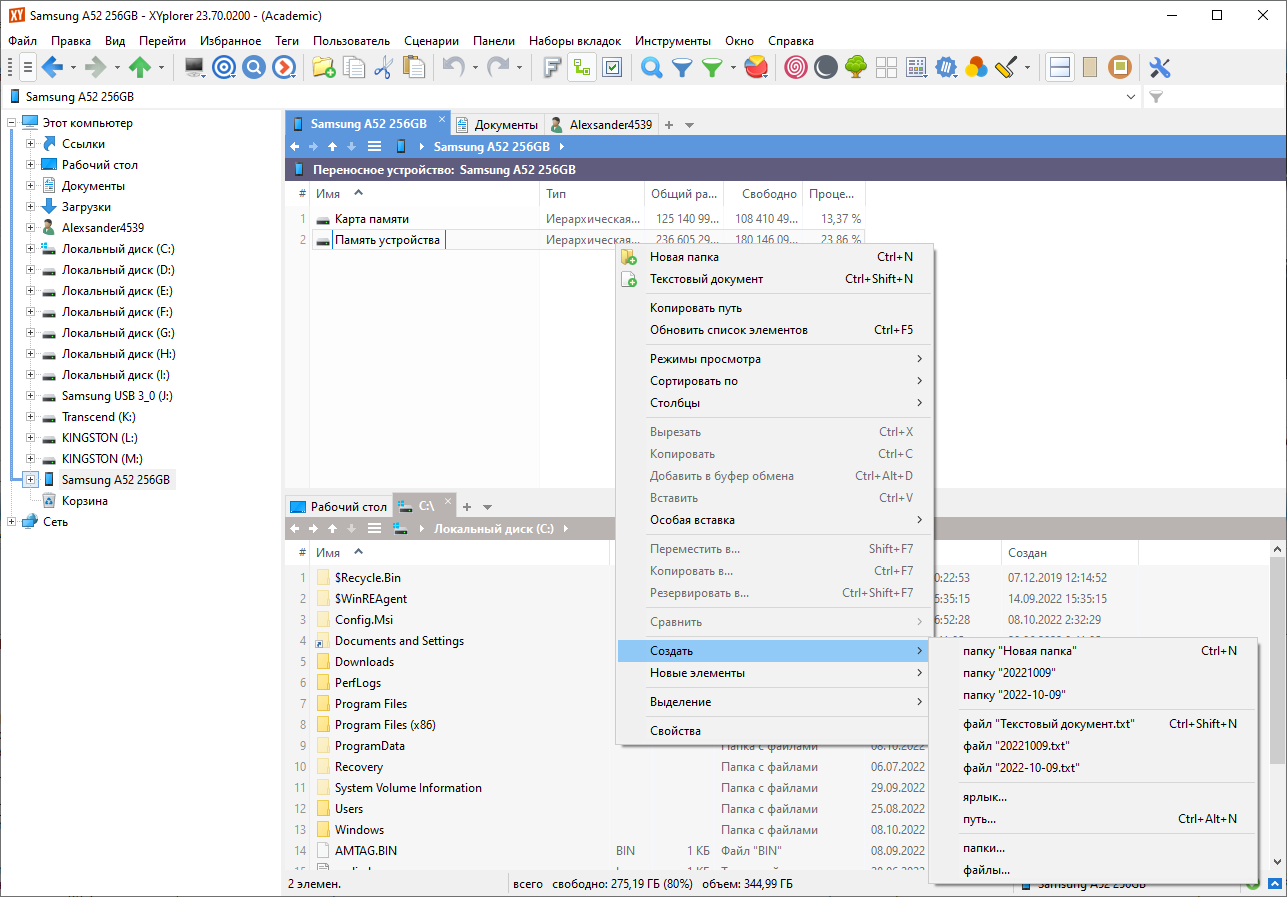This screenshot has height=897, width=1287.
Task: Click the green funnel filter icon
Action: point(712,67)
